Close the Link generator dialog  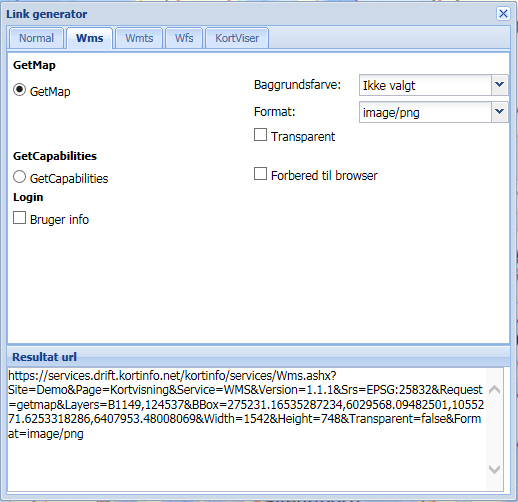pos(503,14)
